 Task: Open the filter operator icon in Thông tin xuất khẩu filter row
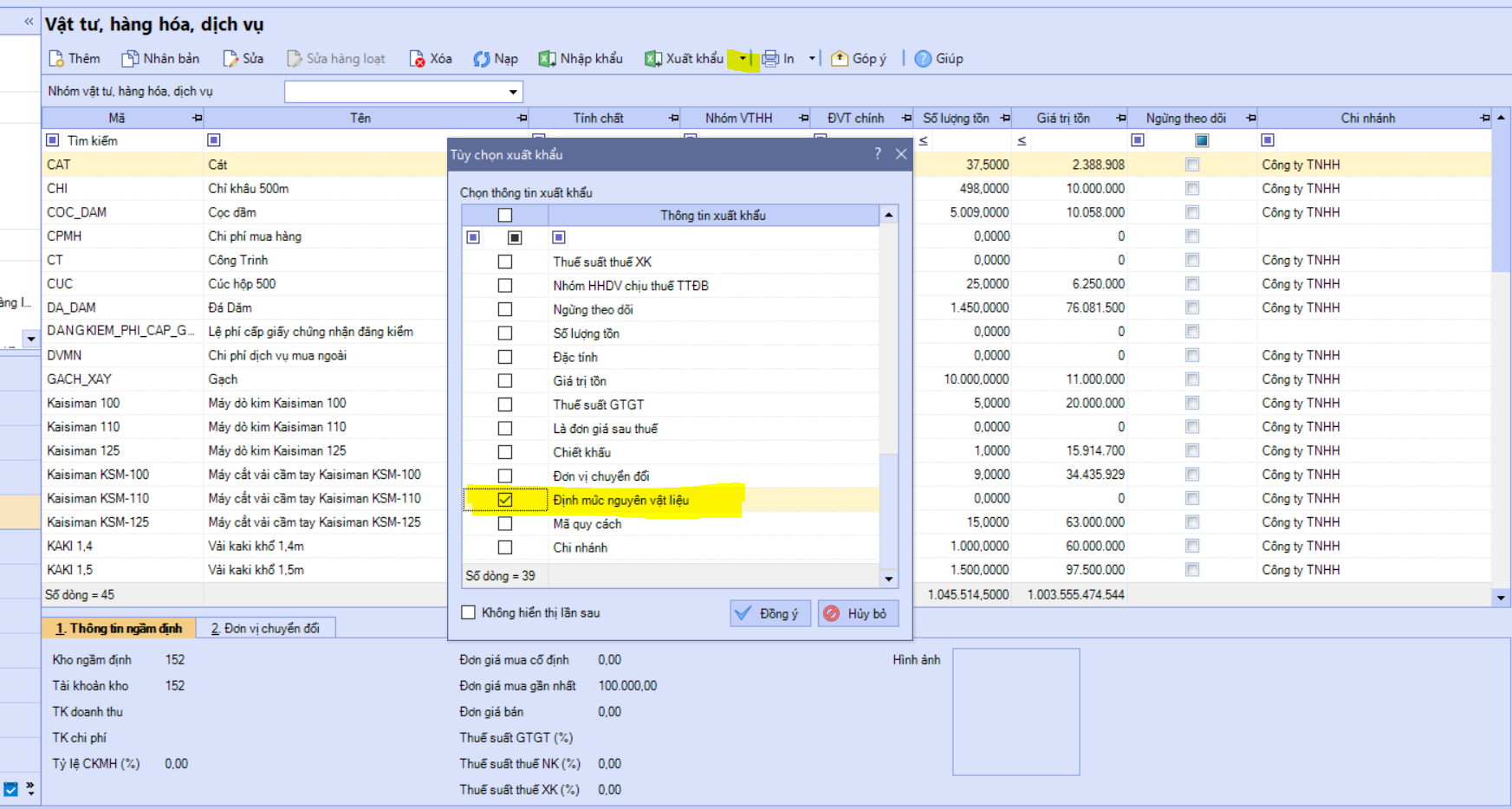click(x=559, y=237)
